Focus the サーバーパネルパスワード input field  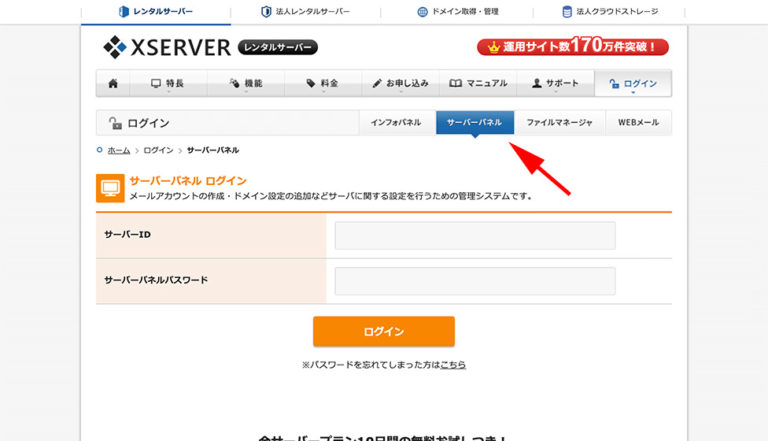click(x=475, y=281)
